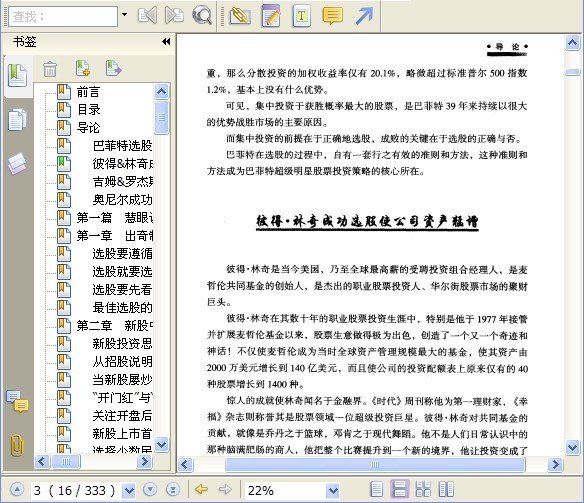Screen dimensions: 584x503
Task: Go to previous page arrow button
Action: pos(17,489)
